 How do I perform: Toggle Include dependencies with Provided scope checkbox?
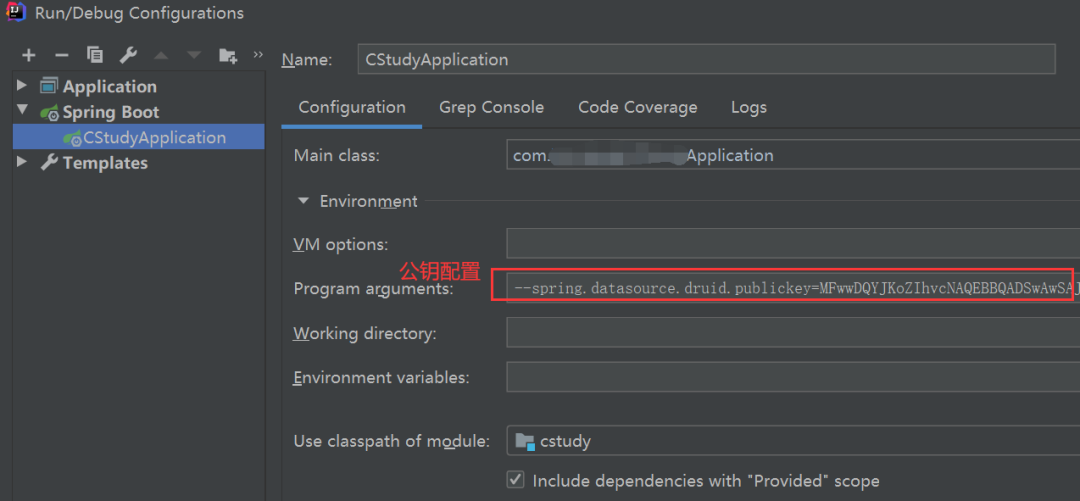[x=516, y=480]
